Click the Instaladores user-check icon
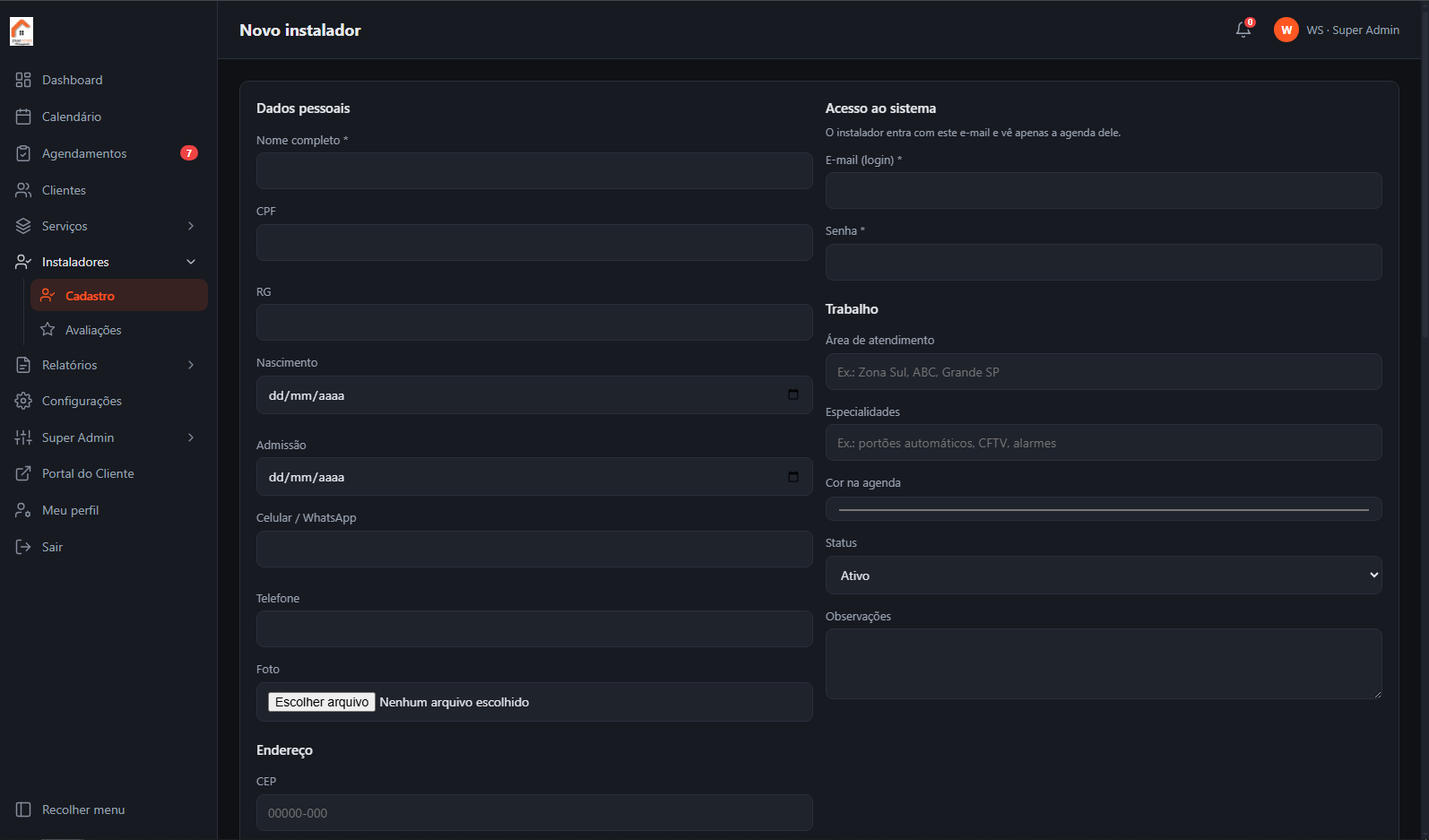 (23, 262)
